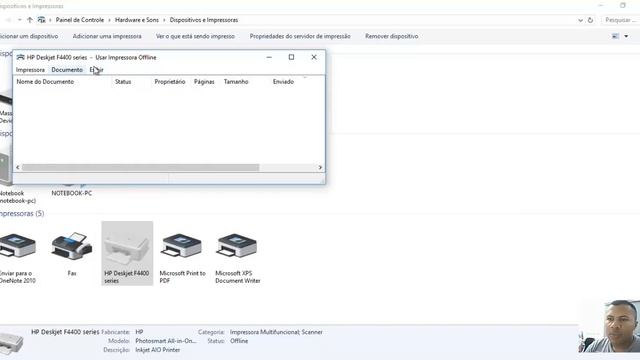Click the printer icon in queue title bar

click(x=20, y=58)
